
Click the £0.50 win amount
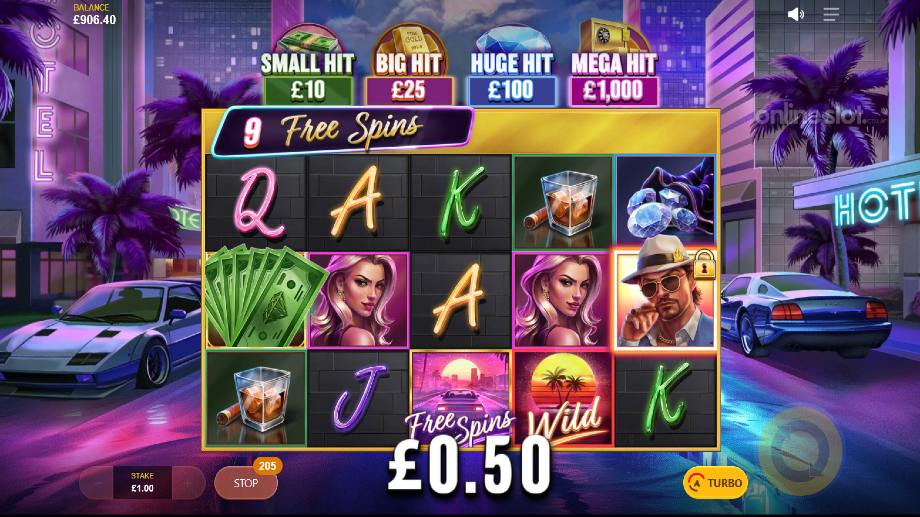tap(469, 465)
